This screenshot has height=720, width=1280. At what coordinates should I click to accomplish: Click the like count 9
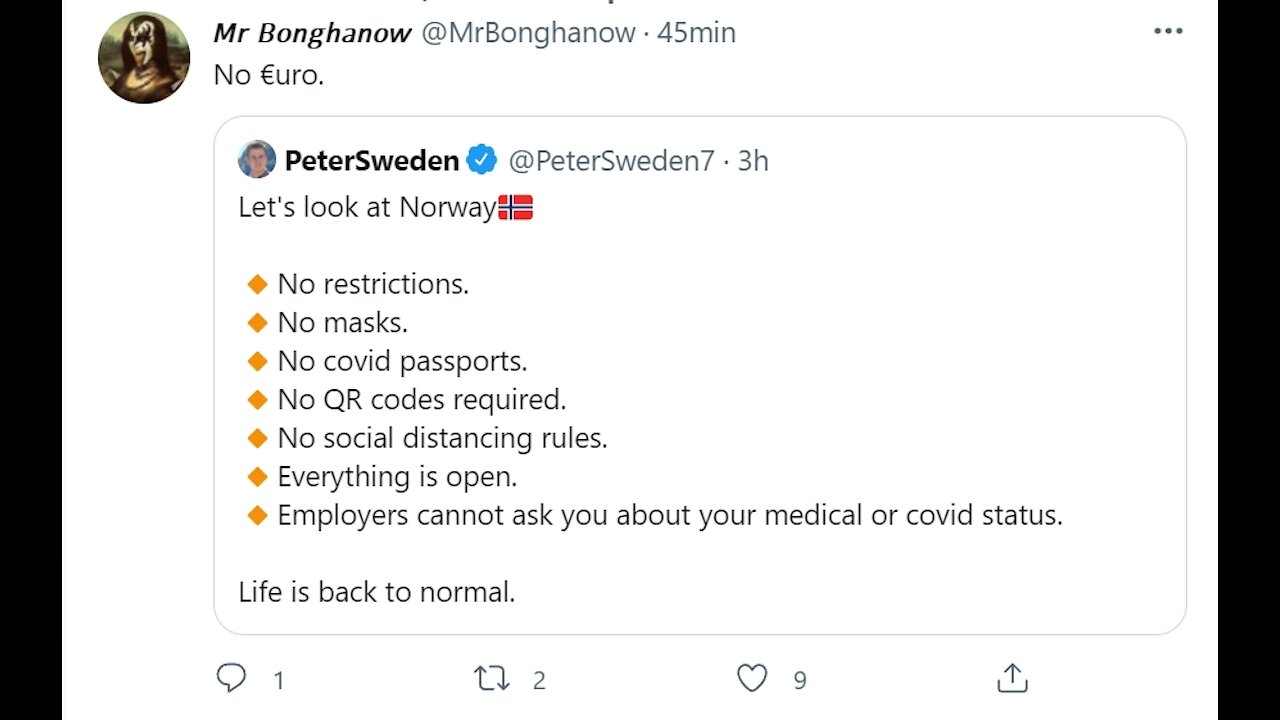[x=800, y=681]
